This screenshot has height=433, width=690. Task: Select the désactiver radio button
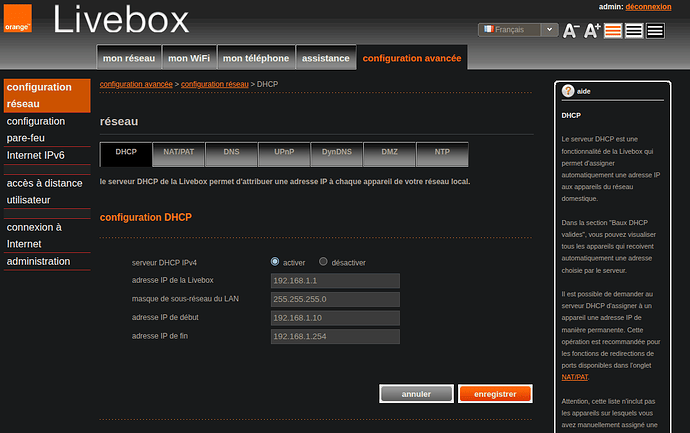[x=323, y=262]
